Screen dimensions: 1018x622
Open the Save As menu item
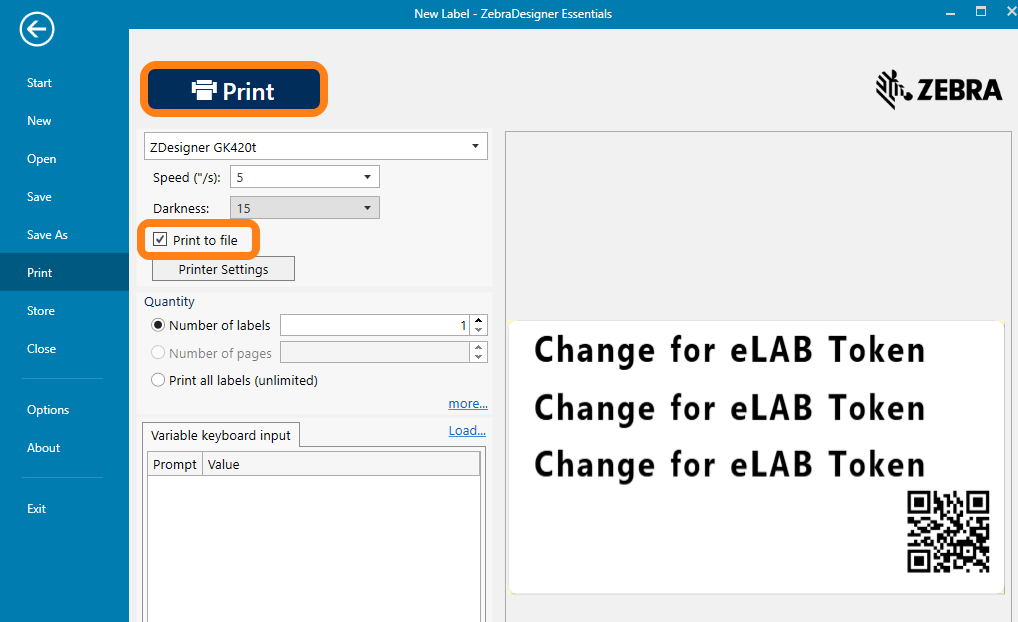pos(47,235)
